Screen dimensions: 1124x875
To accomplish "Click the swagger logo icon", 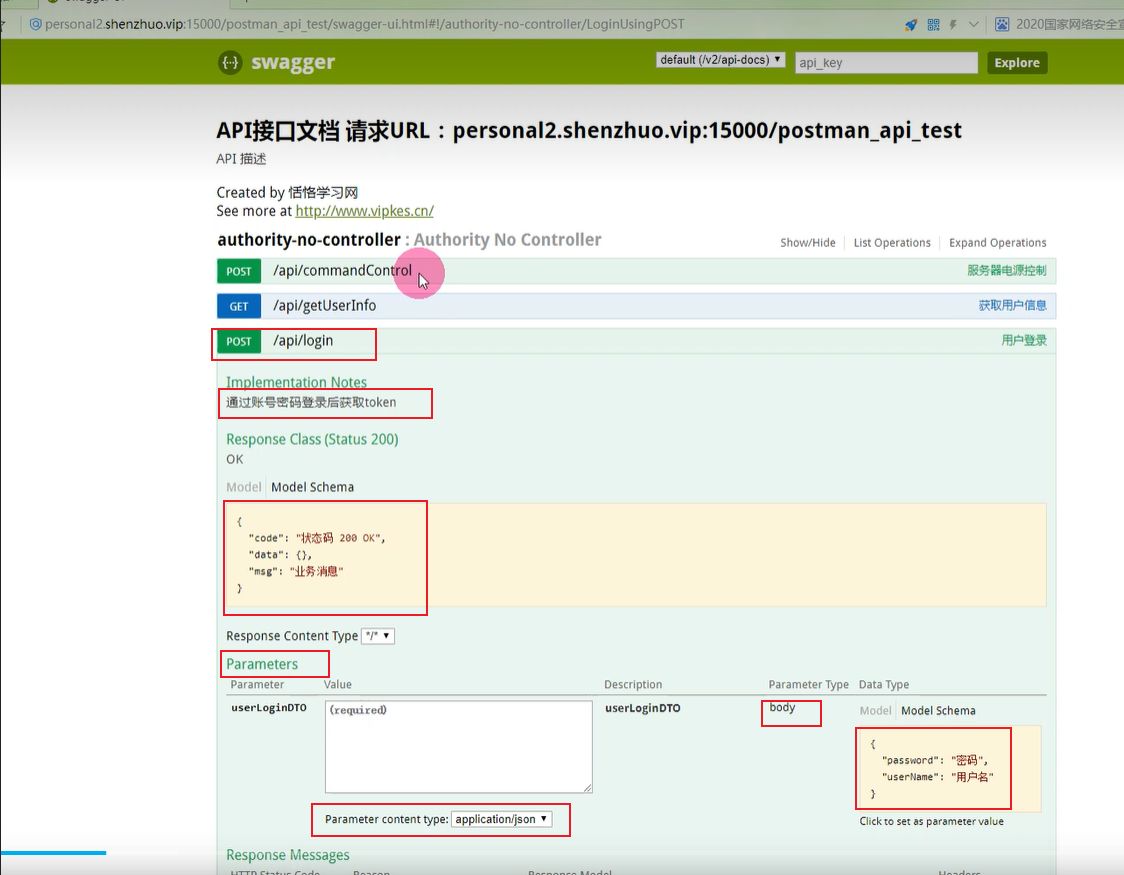I will (230, 63).
